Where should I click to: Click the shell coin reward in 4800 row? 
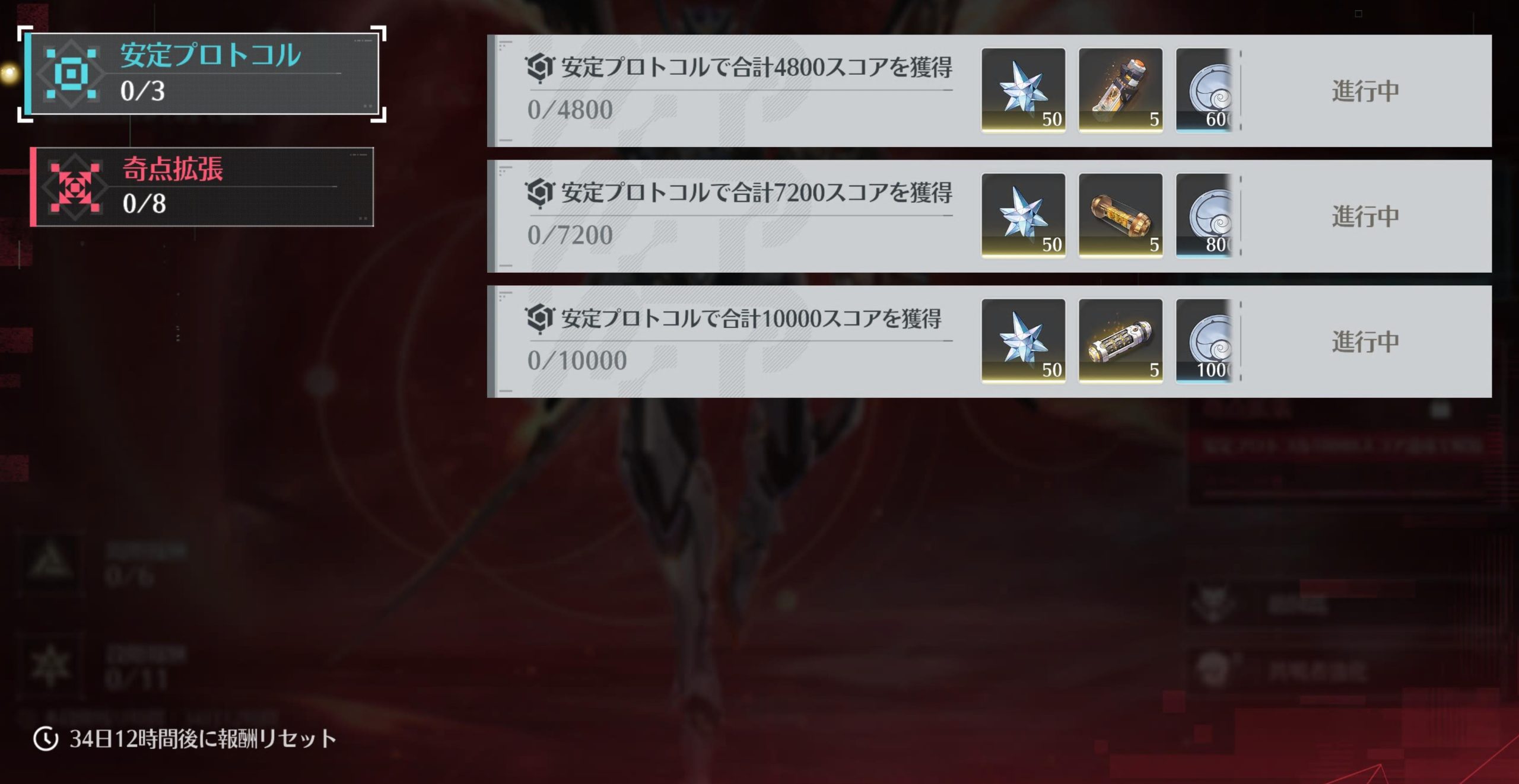pos(1205,90)
